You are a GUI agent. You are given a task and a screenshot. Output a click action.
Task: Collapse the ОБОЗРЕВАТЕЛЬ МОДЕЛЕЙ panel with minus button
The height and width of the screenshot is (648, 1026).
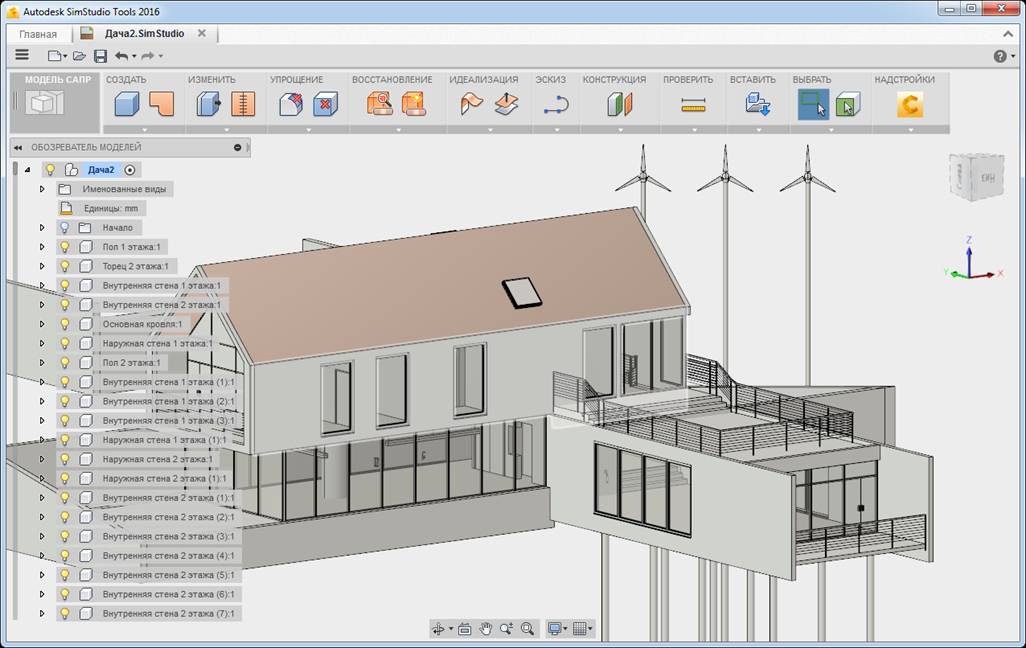237,147
